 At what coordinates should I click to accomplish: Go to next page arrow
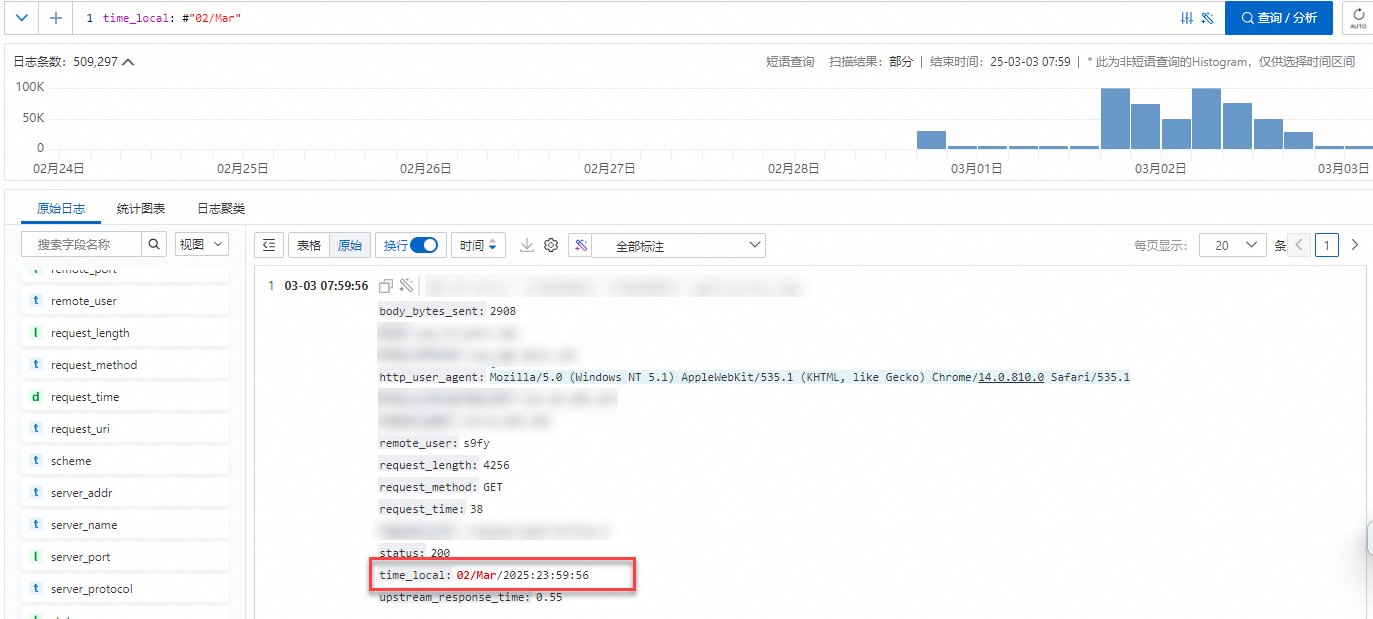tap(1355, 245)
